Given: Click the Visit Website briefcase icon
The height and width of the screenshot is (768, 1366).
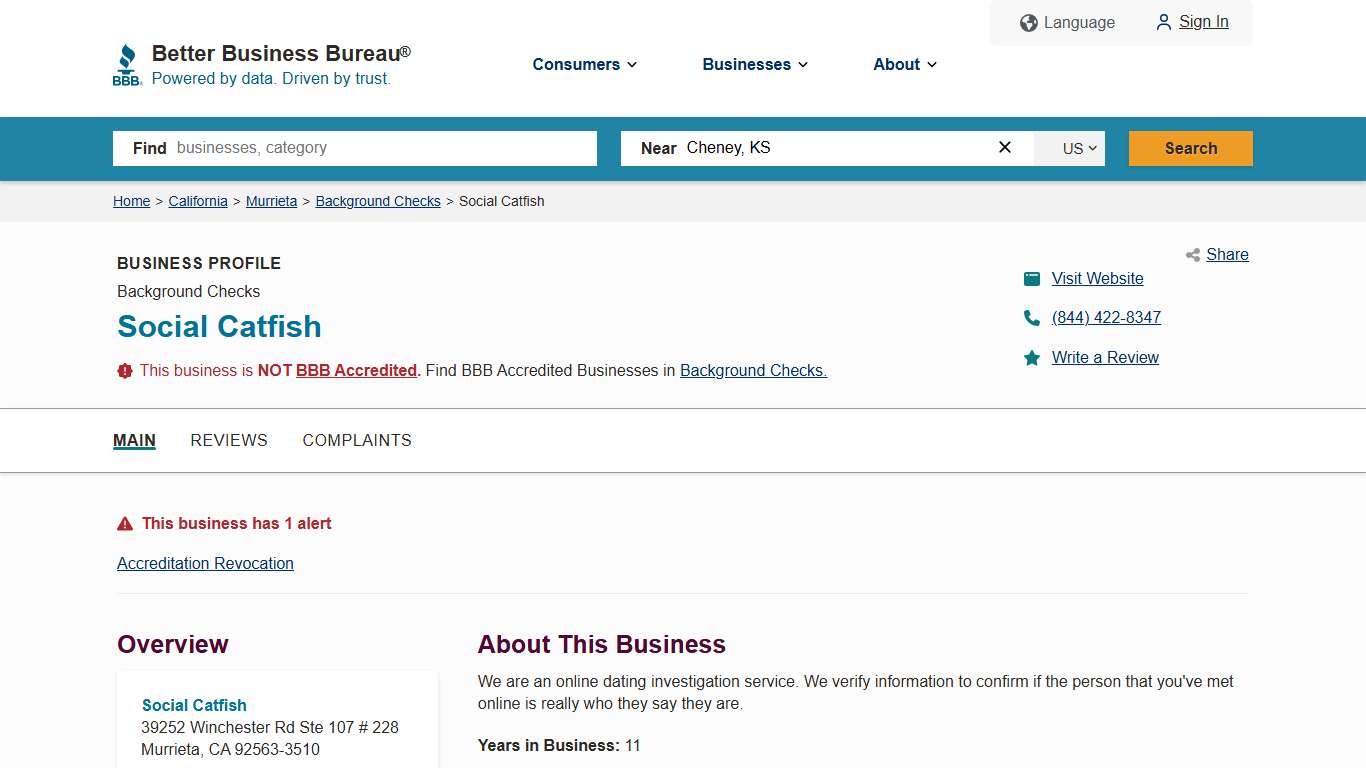Looking at the screenshot, I should point(1031,278).
